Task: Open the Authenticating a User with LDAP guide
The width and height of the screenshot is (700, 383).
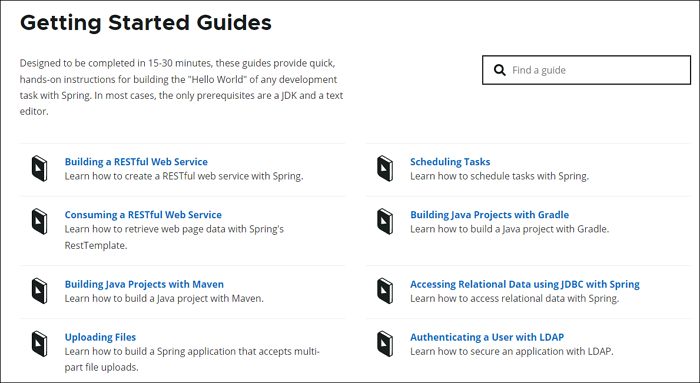Action: [x=487, y=337]
